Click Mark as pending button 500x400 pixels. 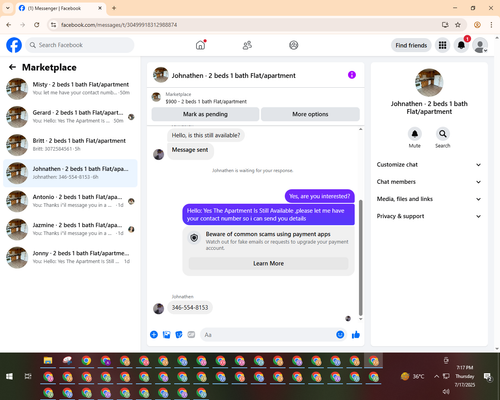[205, 114]
